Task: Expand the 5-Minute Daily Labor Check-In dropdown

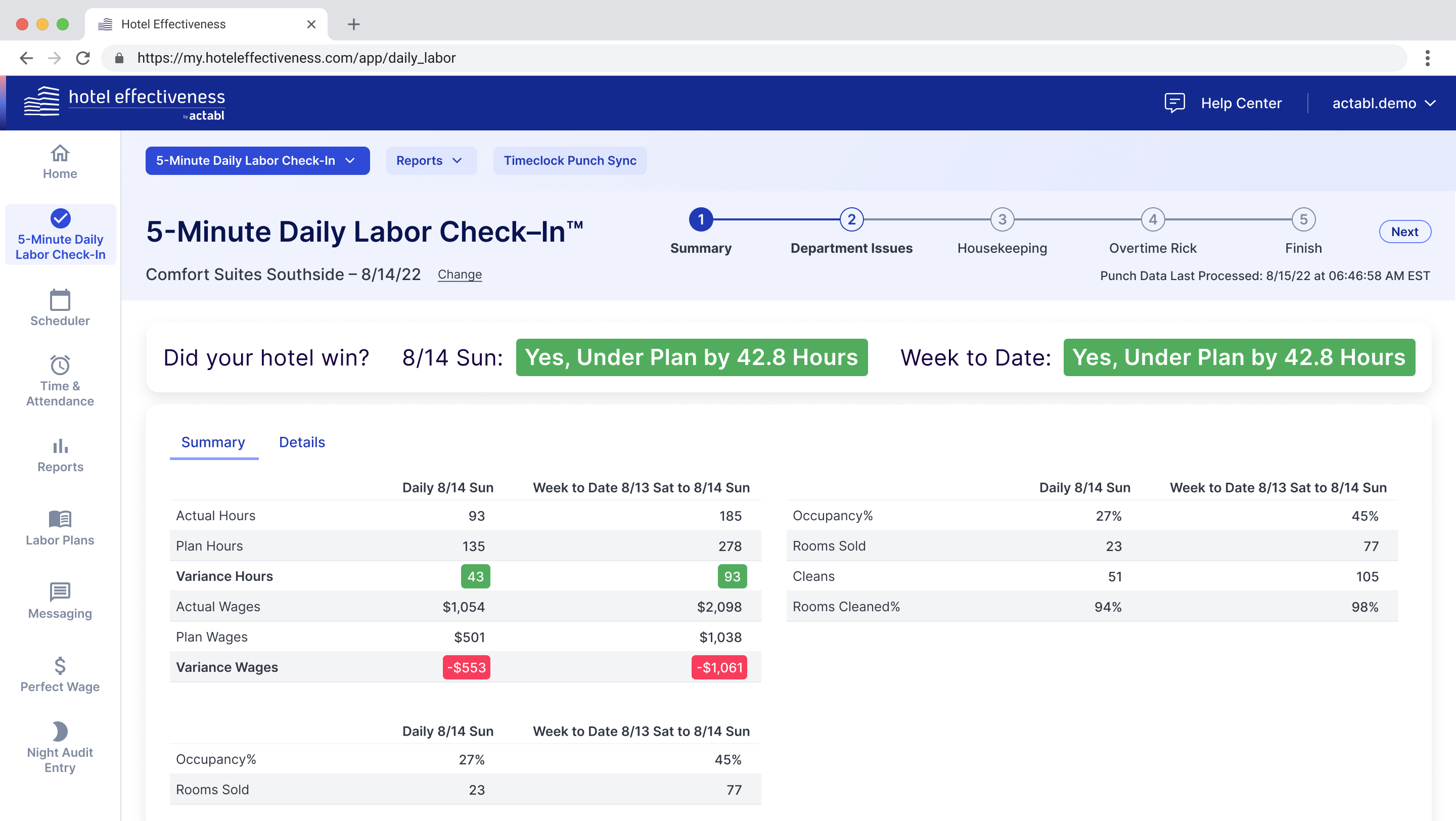Action: 257,160
